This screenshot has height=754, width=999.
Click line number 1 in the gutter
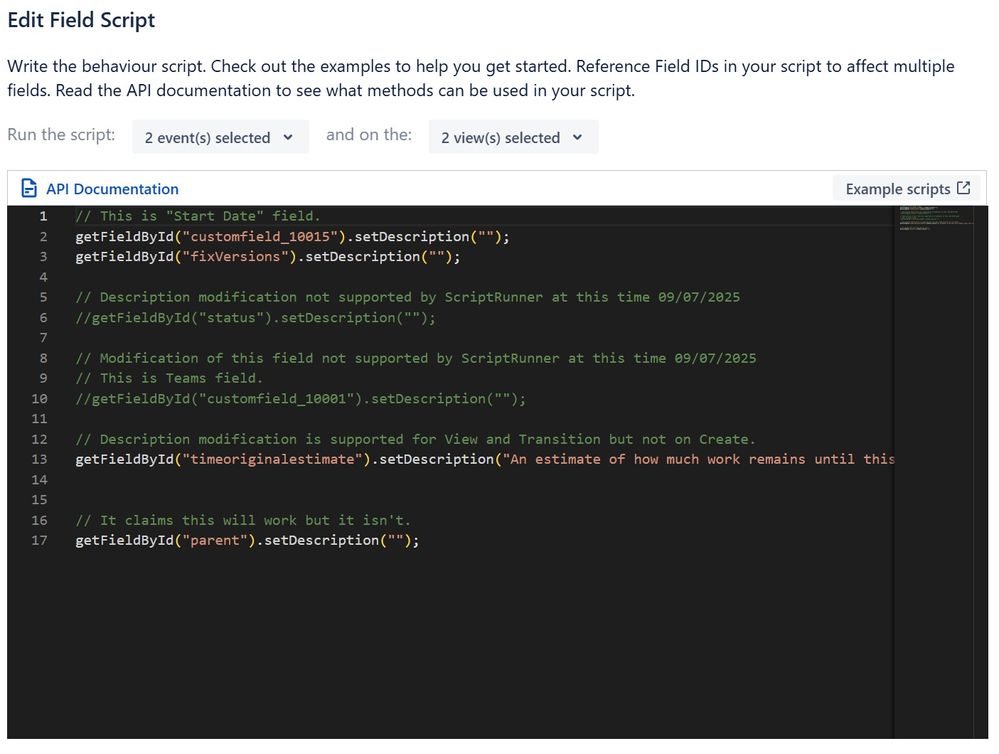pyautogui.click(x=43, y=216)
